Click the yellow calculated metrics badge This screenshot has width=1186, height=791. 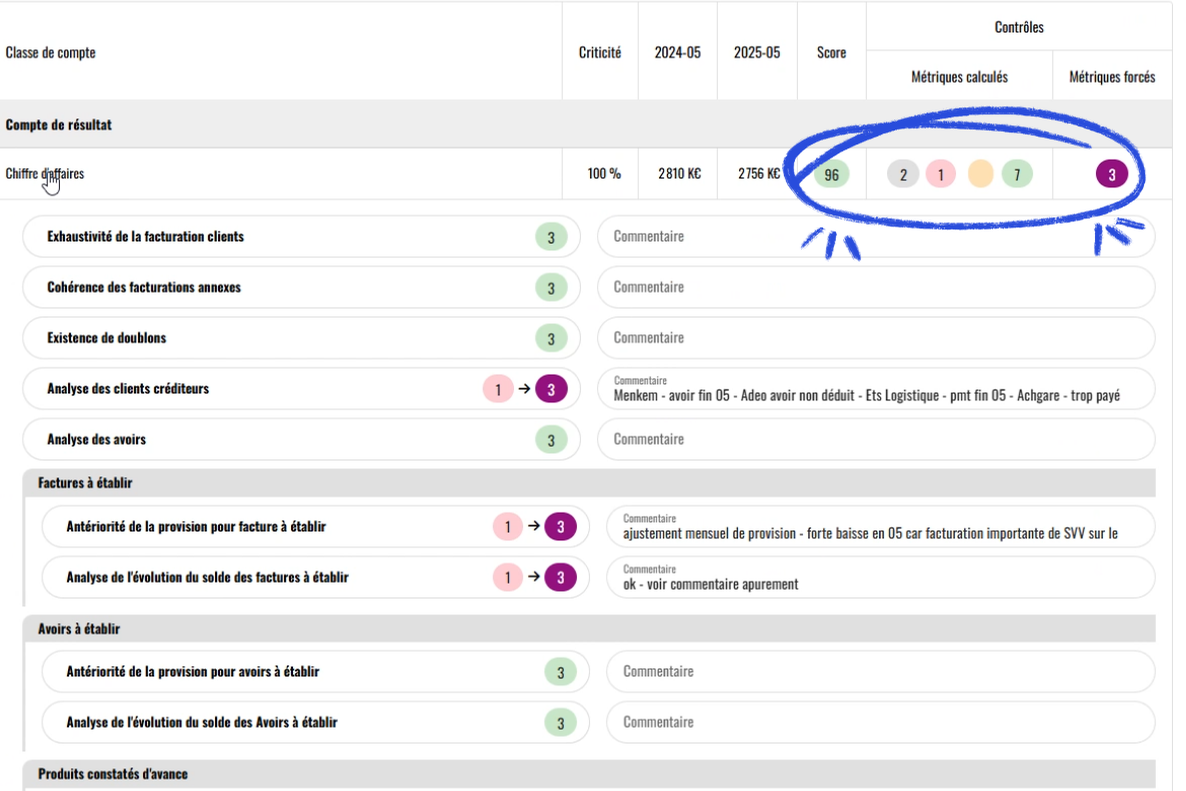pyautogui.click(x=980, y=173)
